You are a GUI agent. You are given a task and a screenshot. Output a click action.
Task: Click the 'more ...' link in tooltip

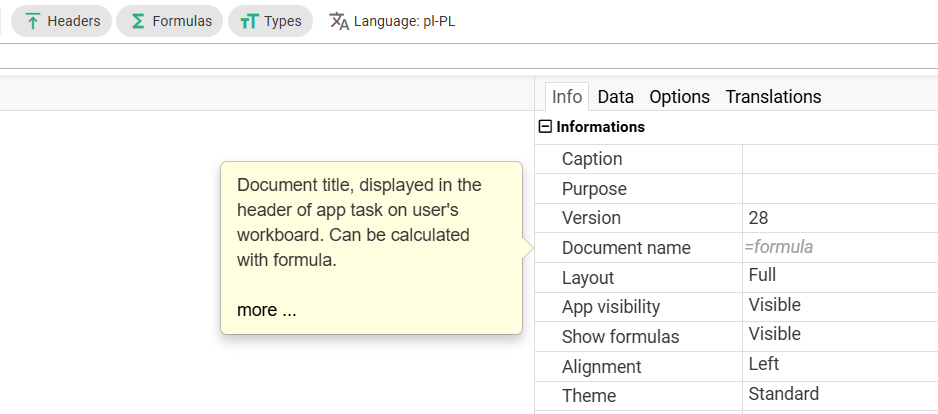point(266,310)
